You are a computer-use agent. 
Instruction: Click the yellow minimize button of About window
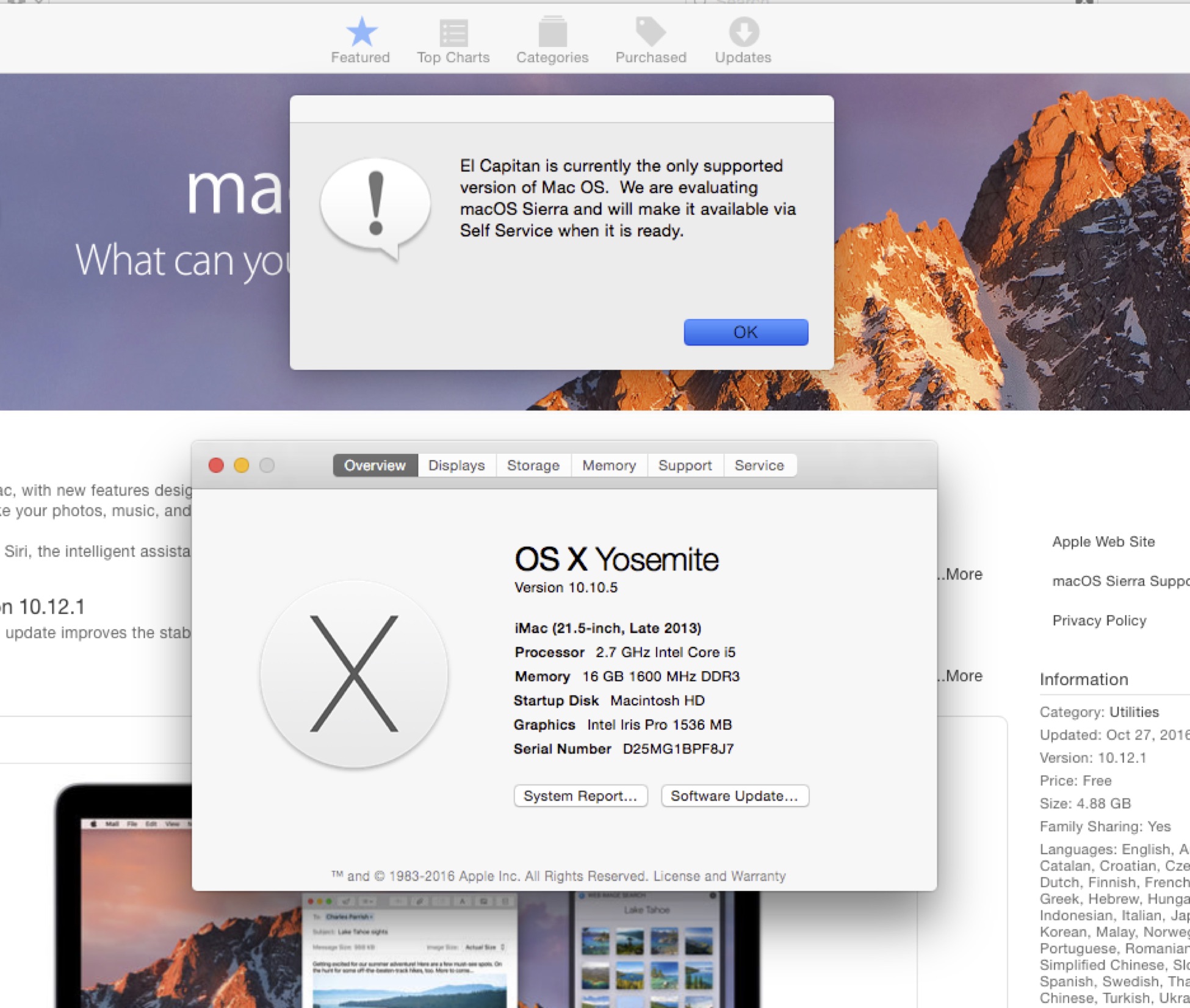click(242, 466)
